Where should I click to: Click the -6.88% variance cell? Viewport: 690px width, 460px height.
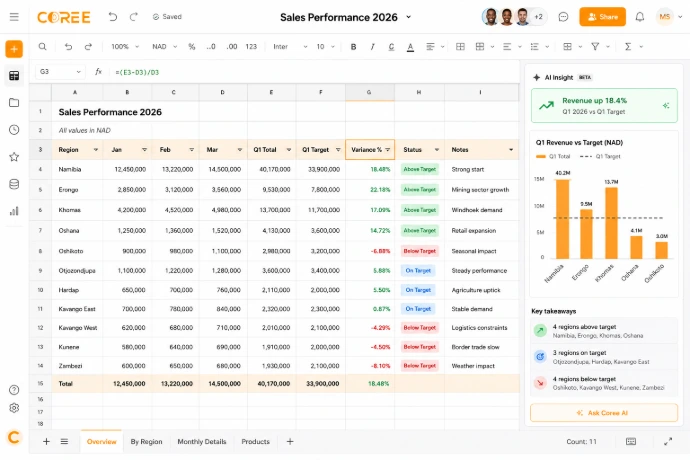370,251
